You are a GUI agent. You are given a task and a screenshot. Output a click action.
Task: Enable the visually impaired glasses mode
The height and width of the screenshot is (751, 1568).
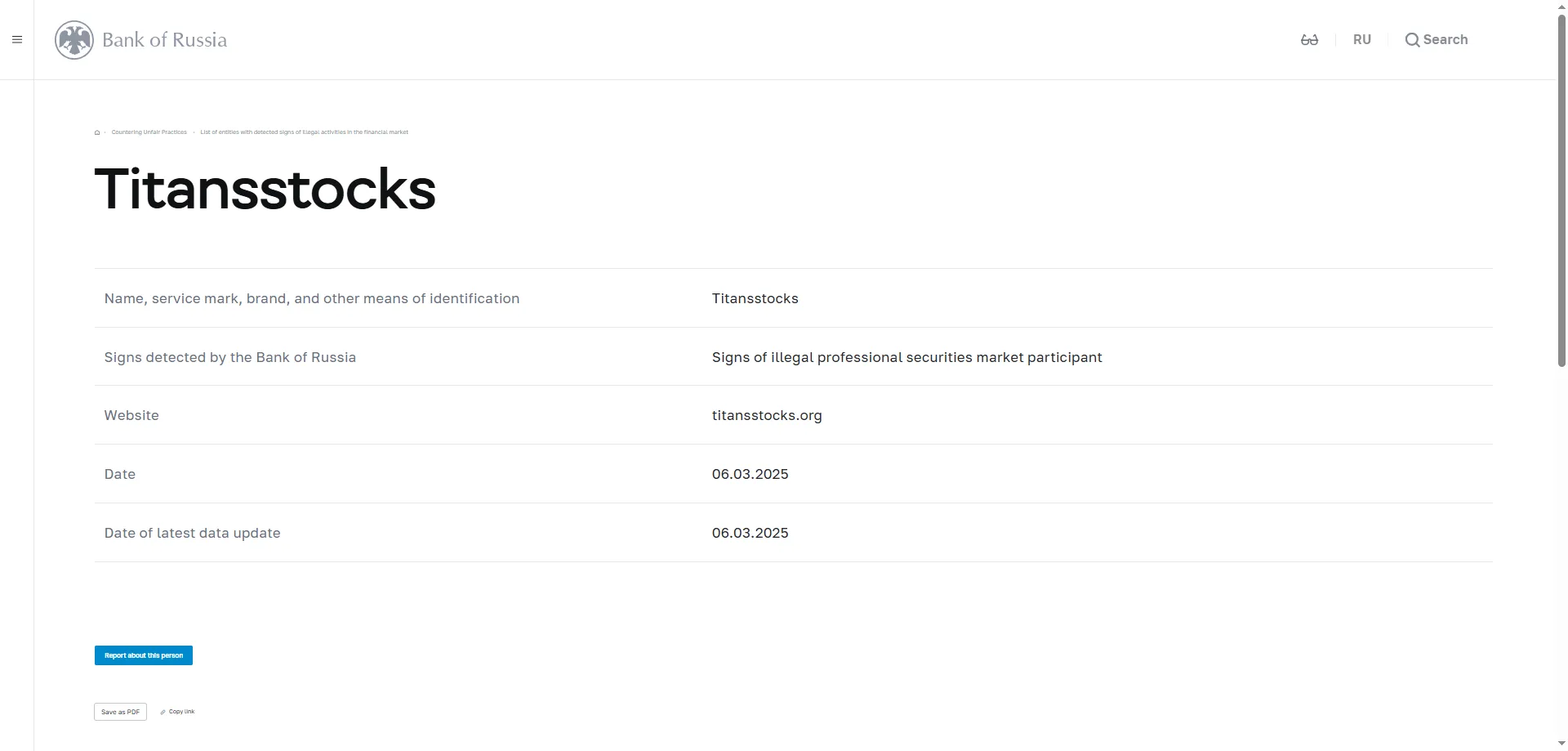coord(1309,40)
